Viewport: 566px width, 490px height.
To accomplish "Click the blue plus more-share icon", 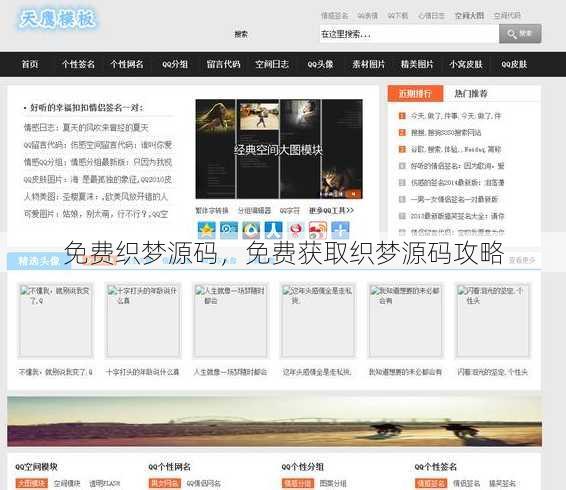I will coord(340,230).
